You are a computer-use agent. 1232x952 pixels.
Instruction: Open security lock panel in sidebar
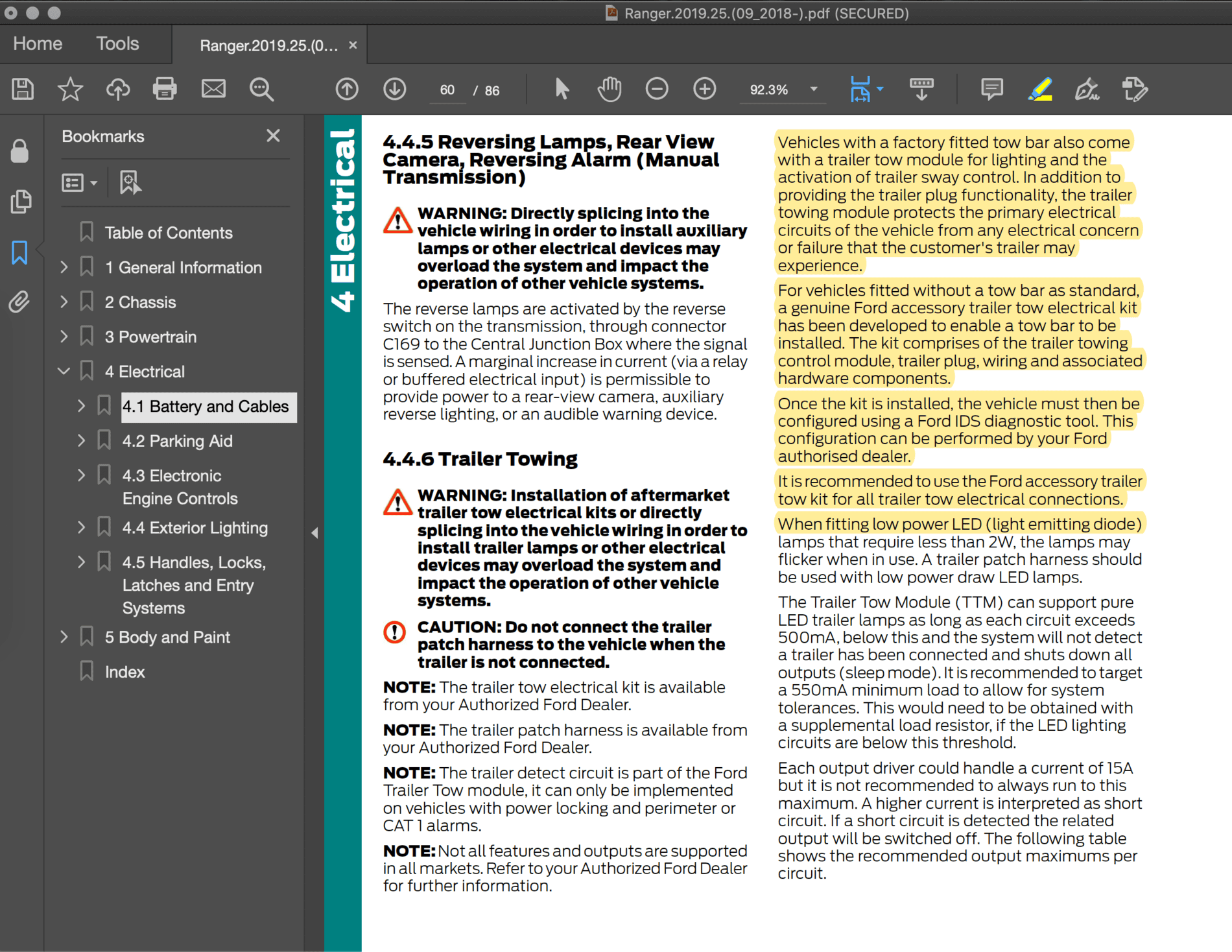(19, 150)
